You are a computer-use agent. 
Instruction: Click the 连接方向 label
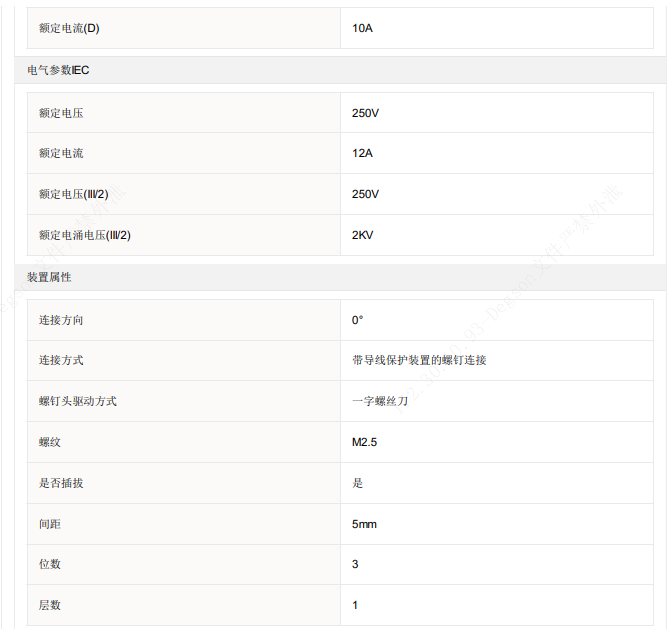tap(61, 320)
